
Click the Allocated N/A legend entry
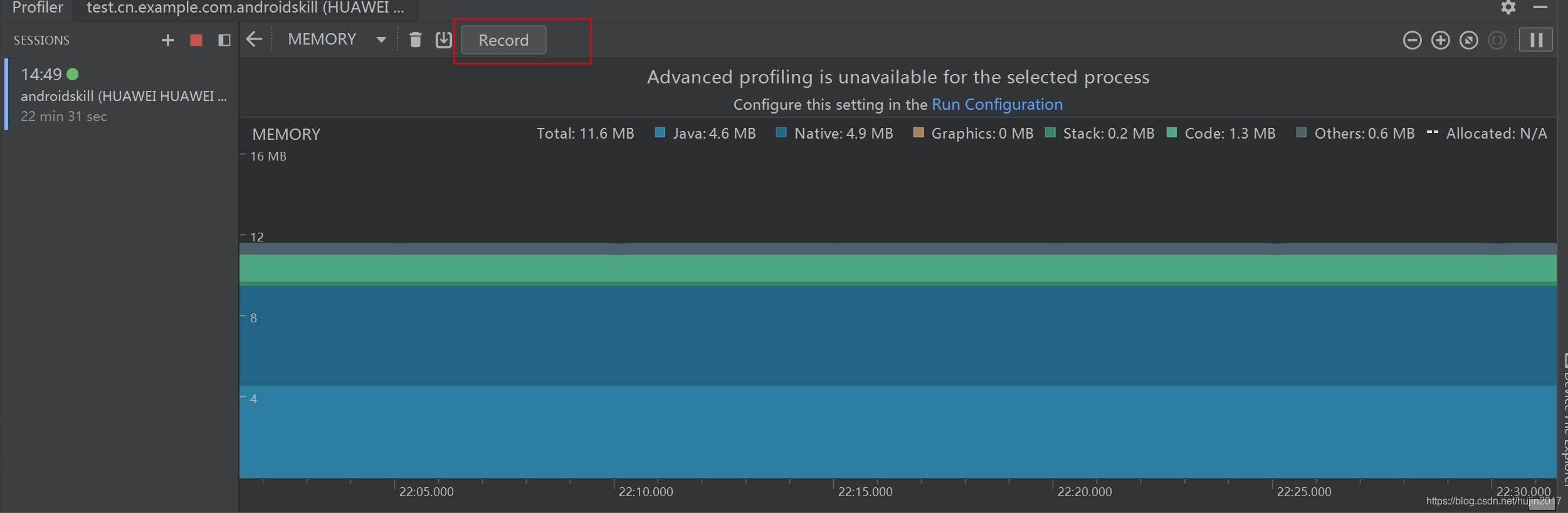1486,133
